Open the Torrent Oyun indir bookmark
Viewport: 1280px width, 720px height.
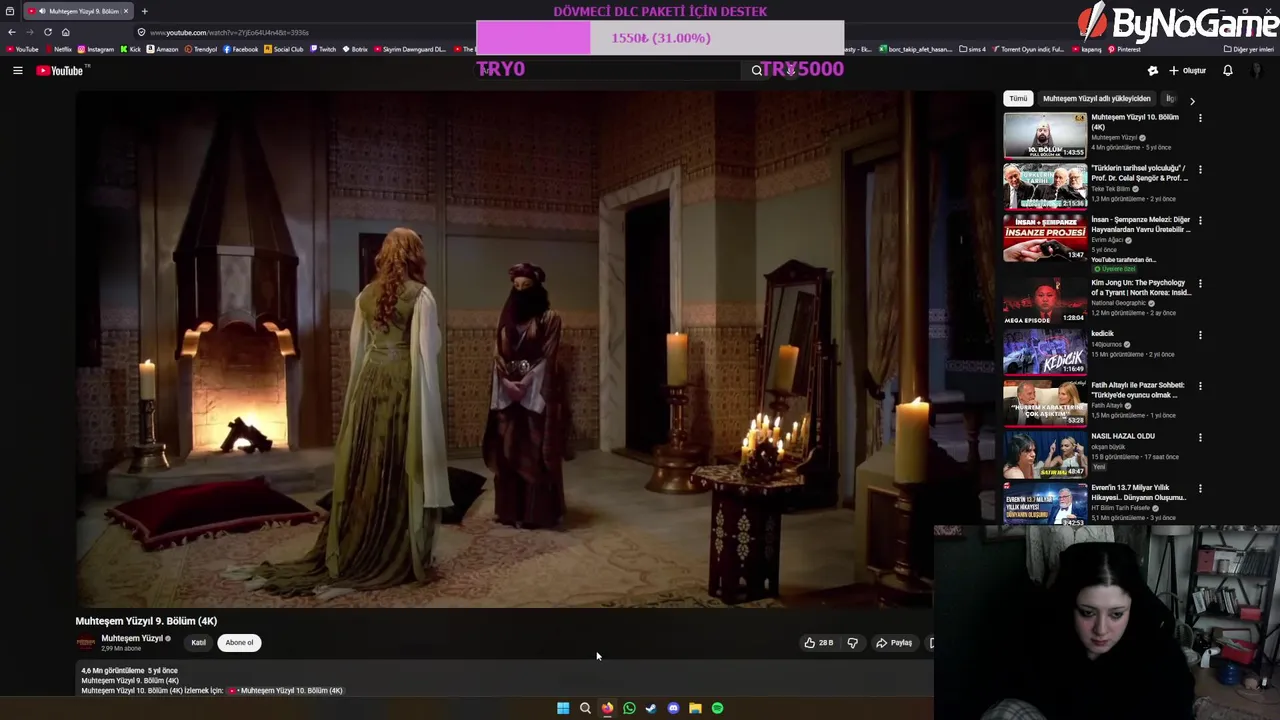(1030, 49)
